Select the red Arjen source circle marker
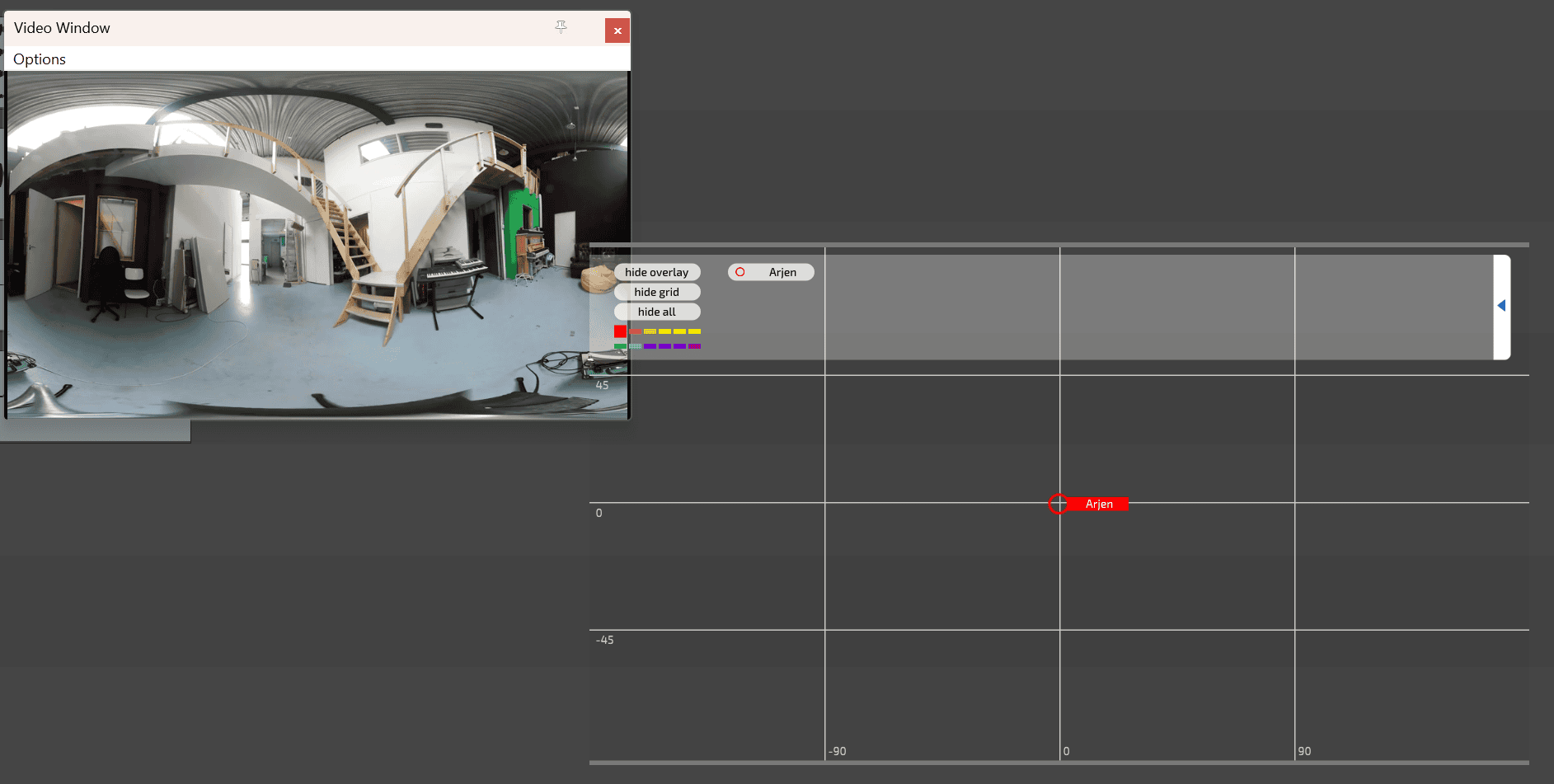1554x784 pixels. pyautogui.click(x=1059, y=504)
